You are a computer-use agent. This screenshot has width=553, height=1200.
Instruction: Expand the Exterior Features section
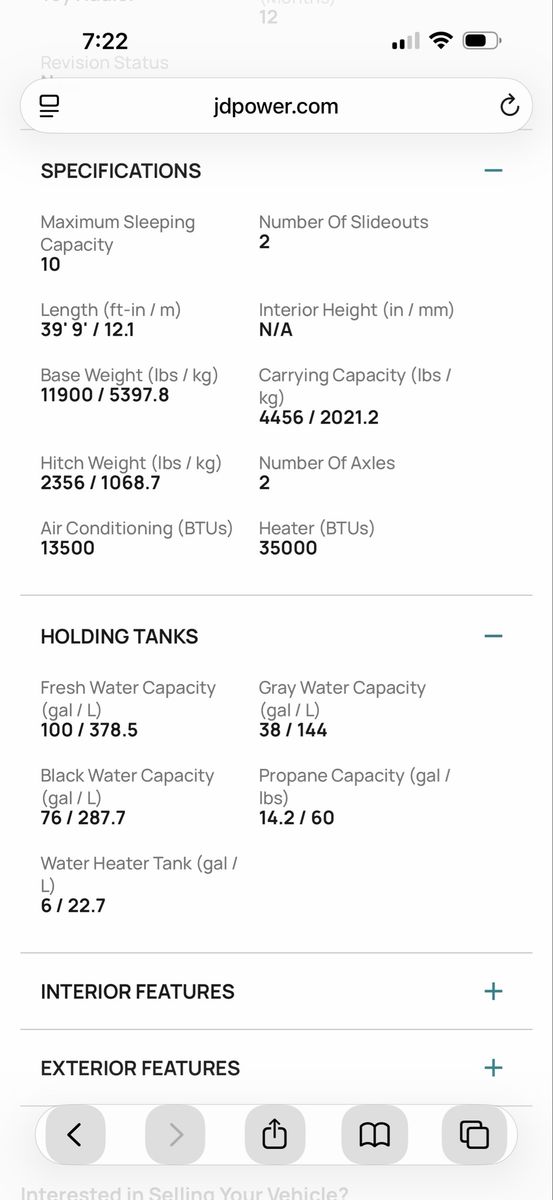(493, 1067)
